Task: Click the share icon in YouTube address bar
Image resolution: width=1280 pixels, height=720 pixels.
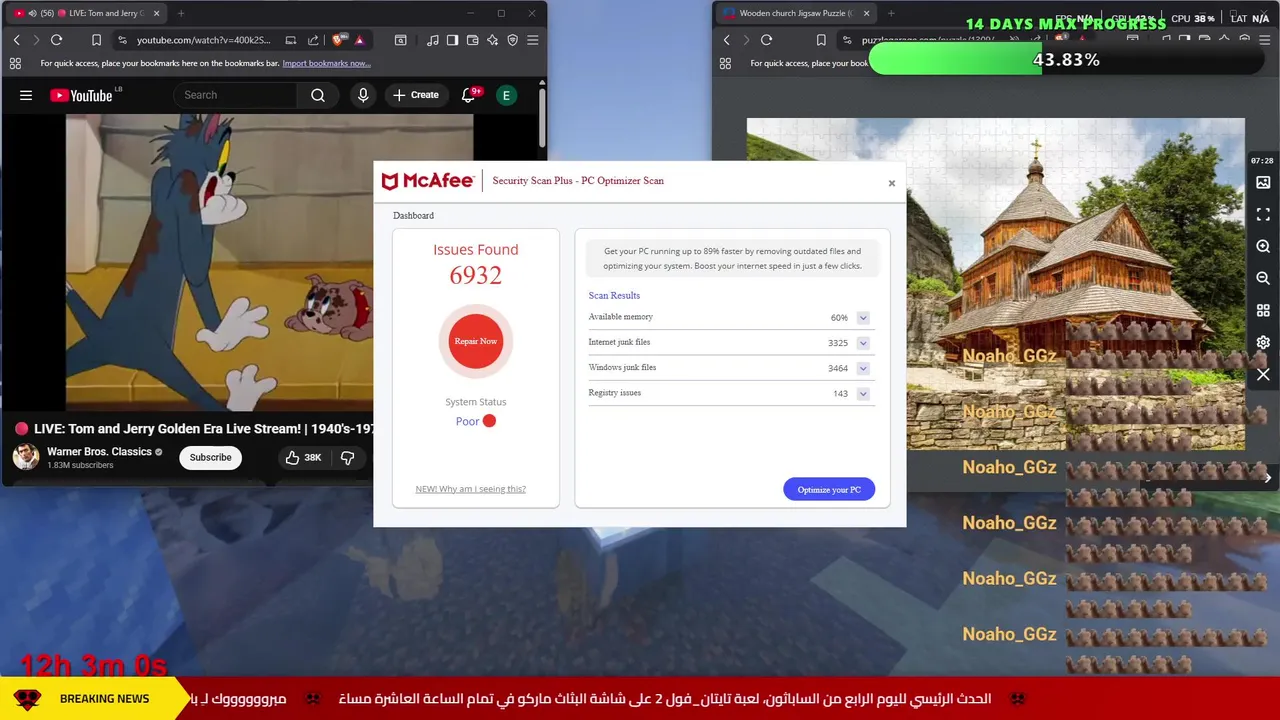Action: [x=313, y=40]
